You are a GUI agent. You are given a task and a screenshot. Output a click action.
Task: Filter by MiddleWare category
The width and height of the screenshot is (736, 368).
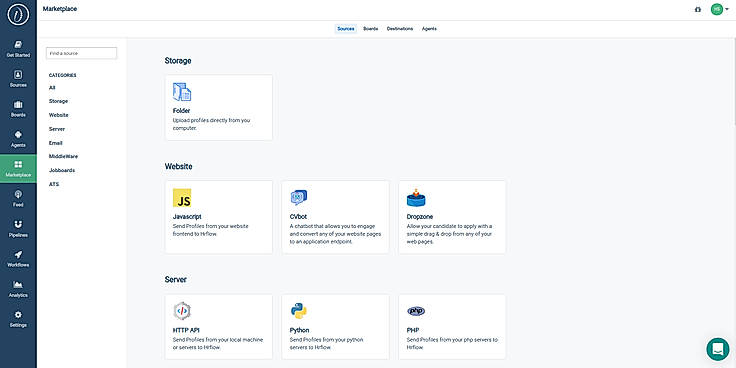[x=63, y=156]
